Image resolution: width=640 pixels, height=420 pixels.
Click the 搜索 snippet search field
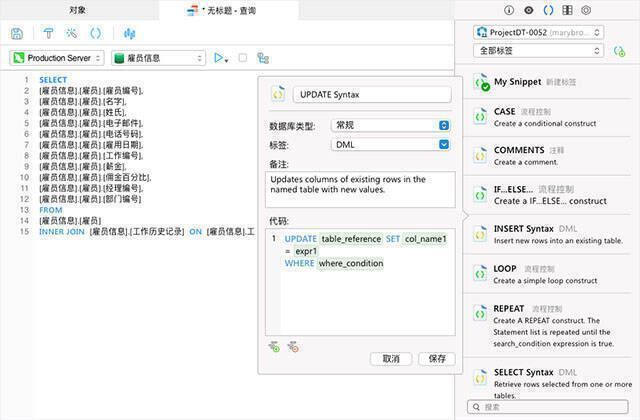coord(550,407)
